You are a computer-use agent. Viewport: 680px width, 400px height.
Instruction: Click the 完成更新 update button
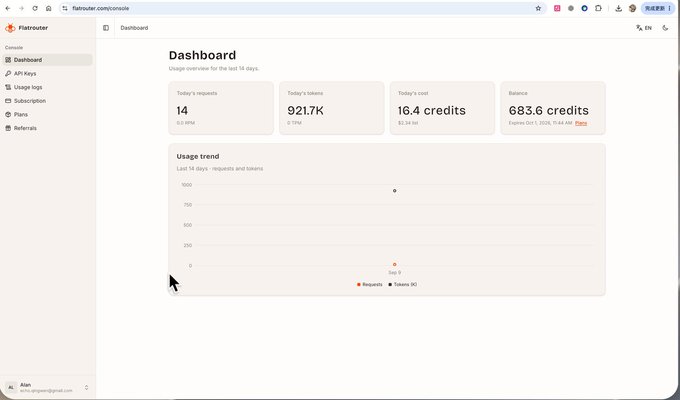click(x=658, y=8)
